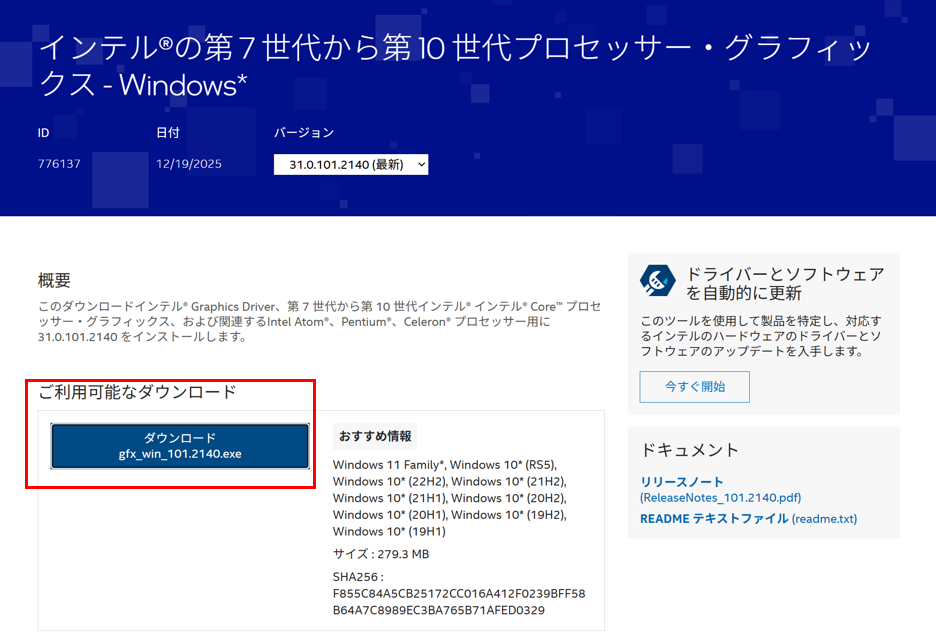Click the ID column label
Image resolution: width=936 pixels, height=636 pixels.
point(44,133)
